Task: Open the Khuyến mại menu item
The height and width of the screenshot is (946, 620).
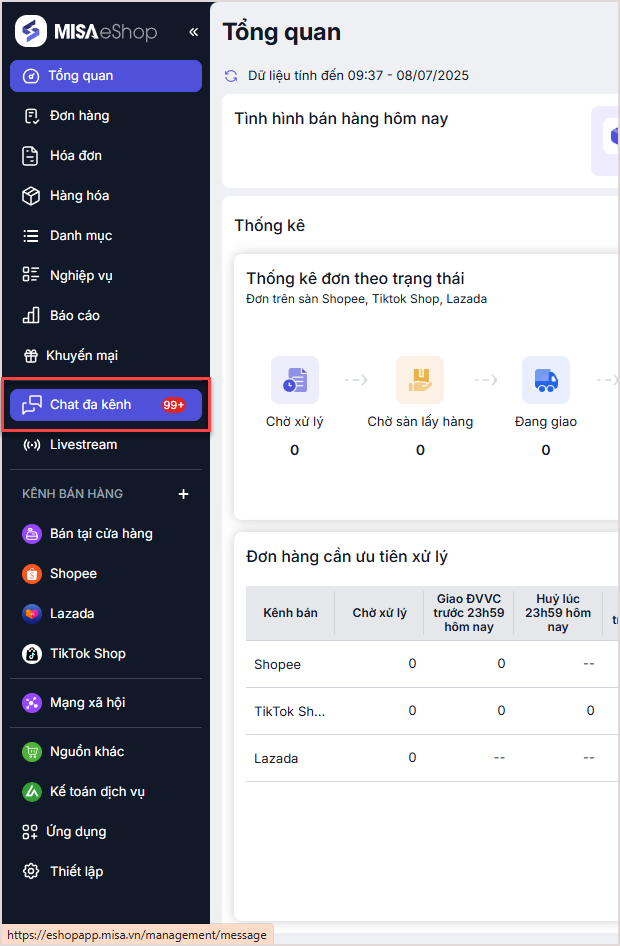Action: pyautogui.click(x=106, y=355)
